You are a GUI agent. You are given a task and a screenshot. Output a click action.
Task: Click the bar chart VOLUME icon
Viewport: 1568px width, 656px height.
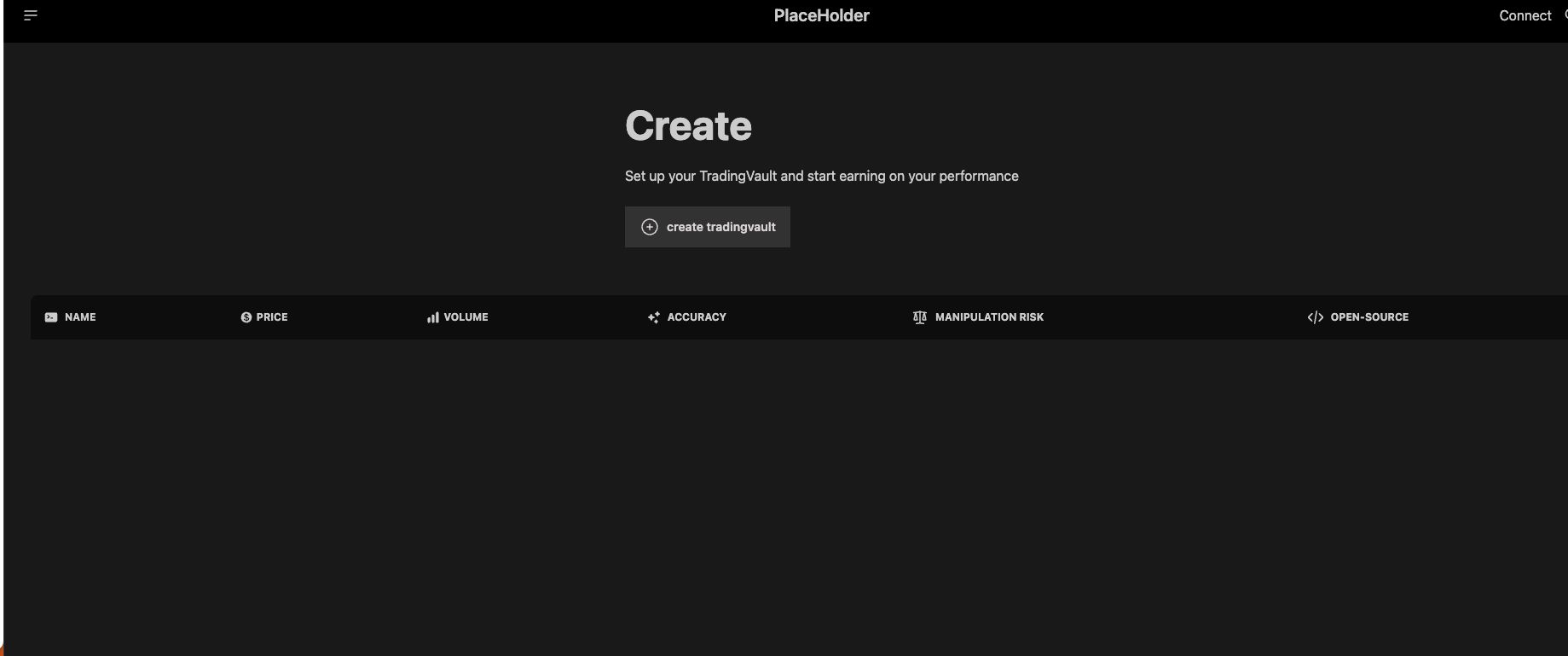(433, 317)
